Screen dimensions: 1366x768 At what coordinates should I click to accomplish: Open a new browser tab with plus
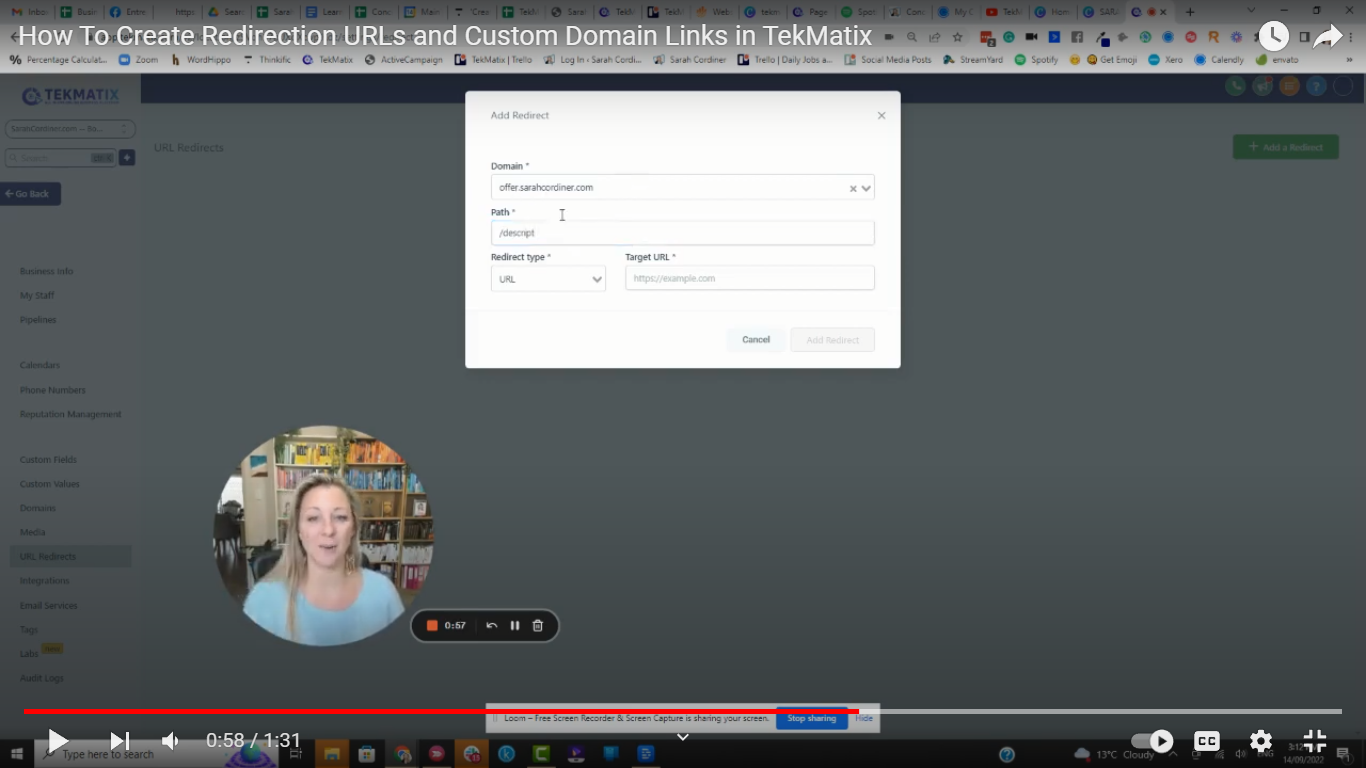1189,12
